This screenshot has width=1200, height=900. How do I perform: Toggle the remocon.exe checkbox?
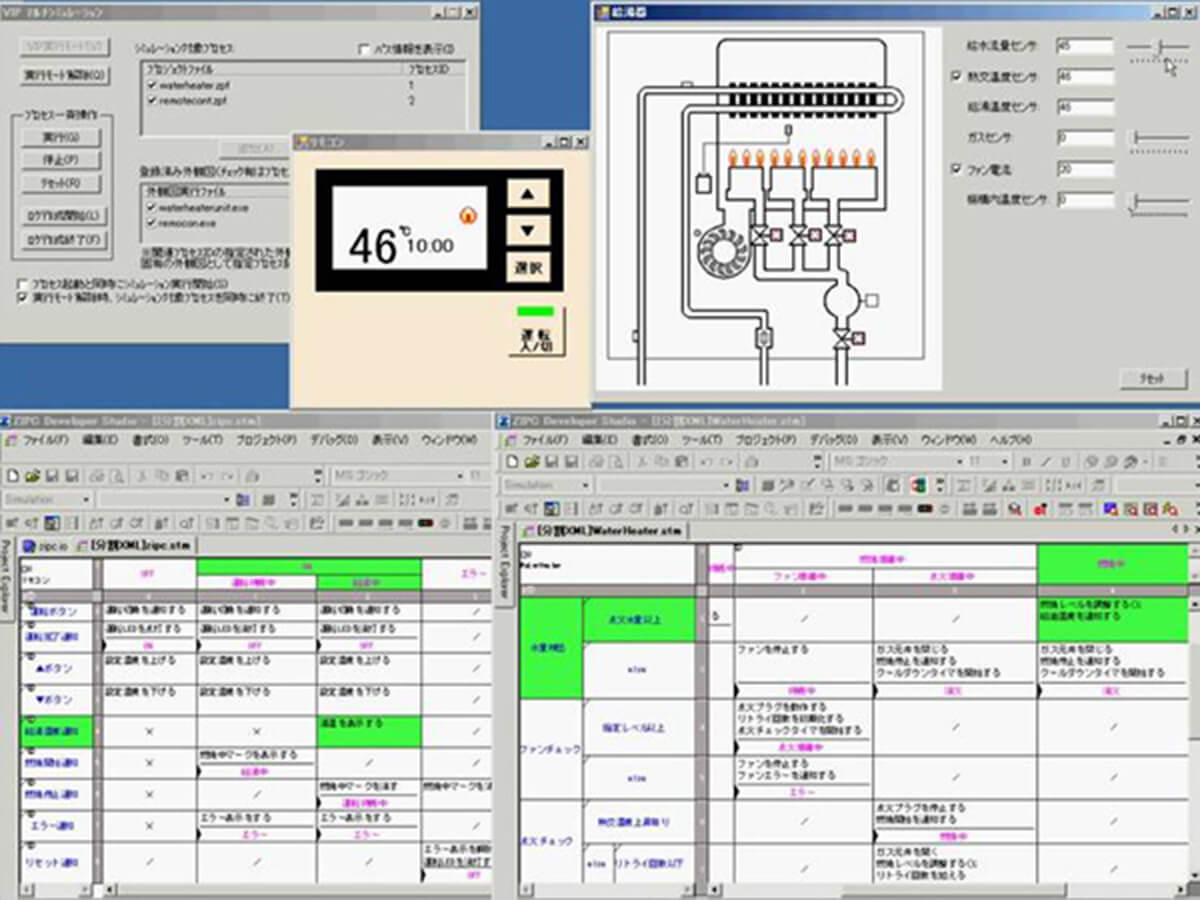click(152, 221)
